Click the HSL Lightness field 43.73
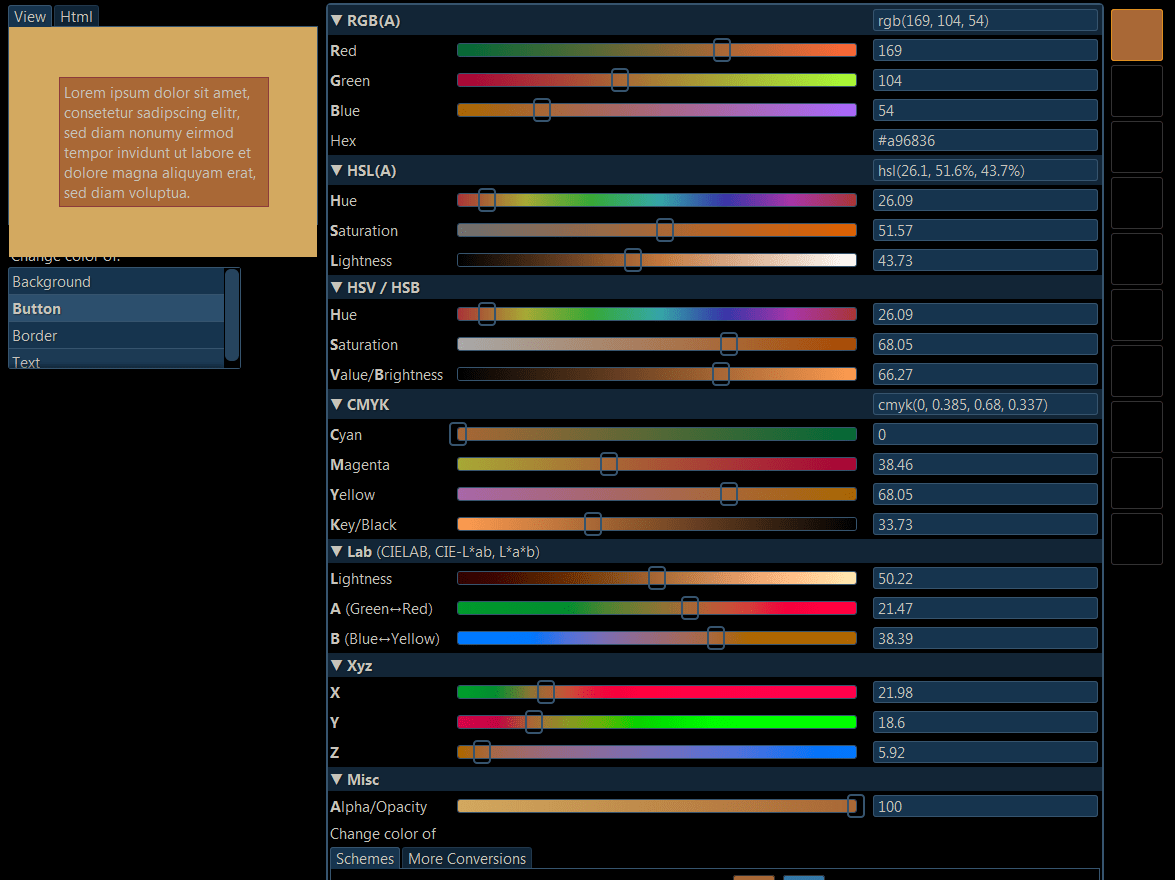This screenshot has width=1175, height=880. coord(985,261)
